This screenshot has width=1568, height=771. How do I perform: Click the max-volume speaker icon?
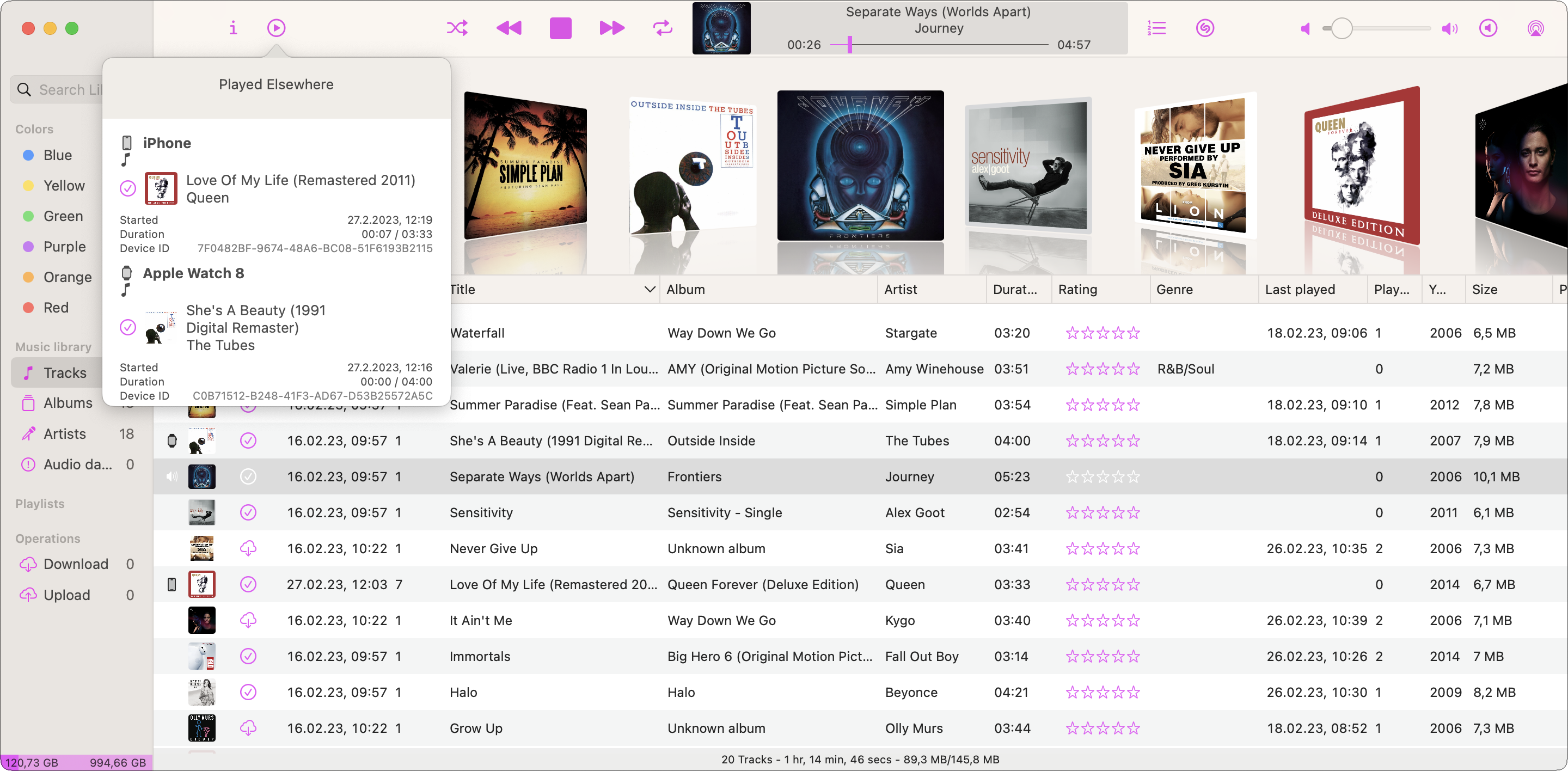coord(1449,29)
